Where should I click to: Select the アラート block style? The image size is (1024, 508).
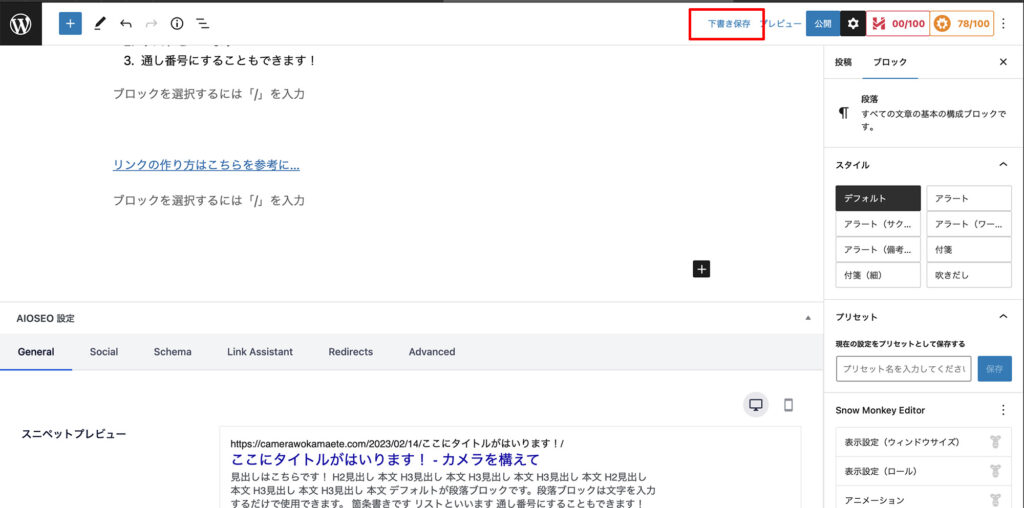(969, 198)
